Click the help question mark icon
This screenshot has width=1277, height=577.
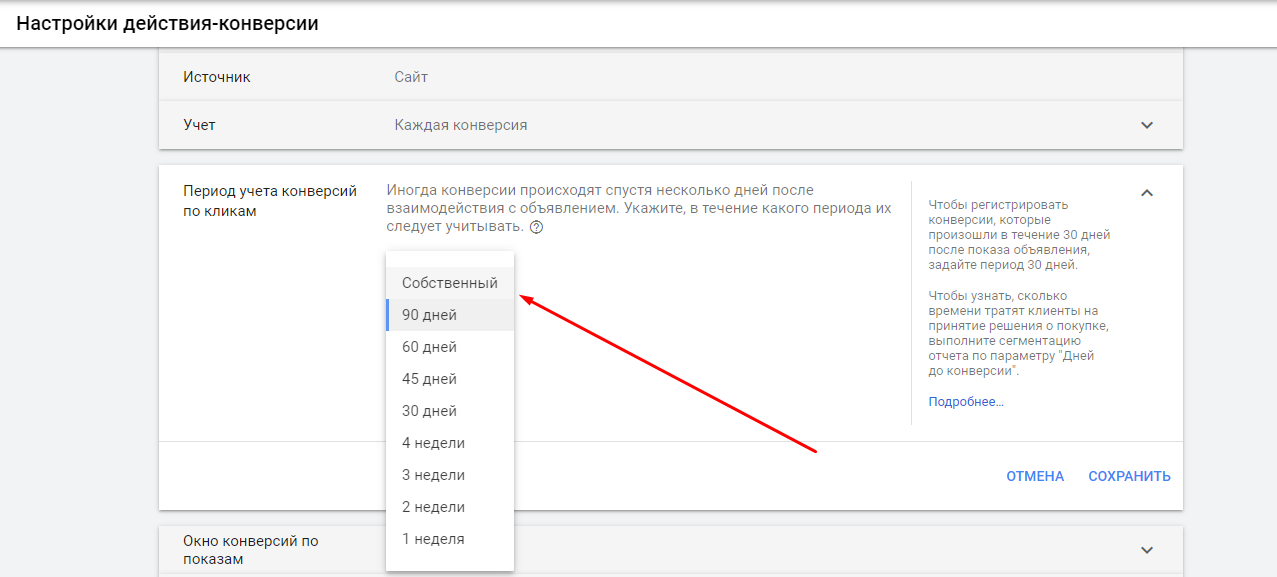click(537, 228)
